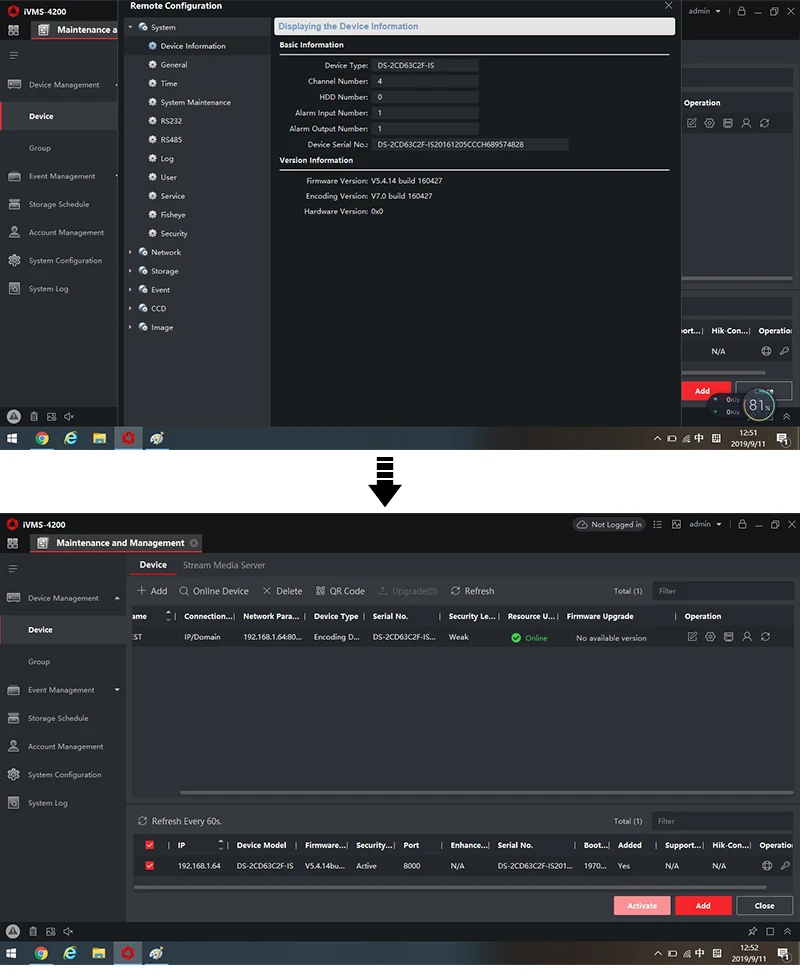Collapse the System node in Remote Configuration

tap(130, 27)
